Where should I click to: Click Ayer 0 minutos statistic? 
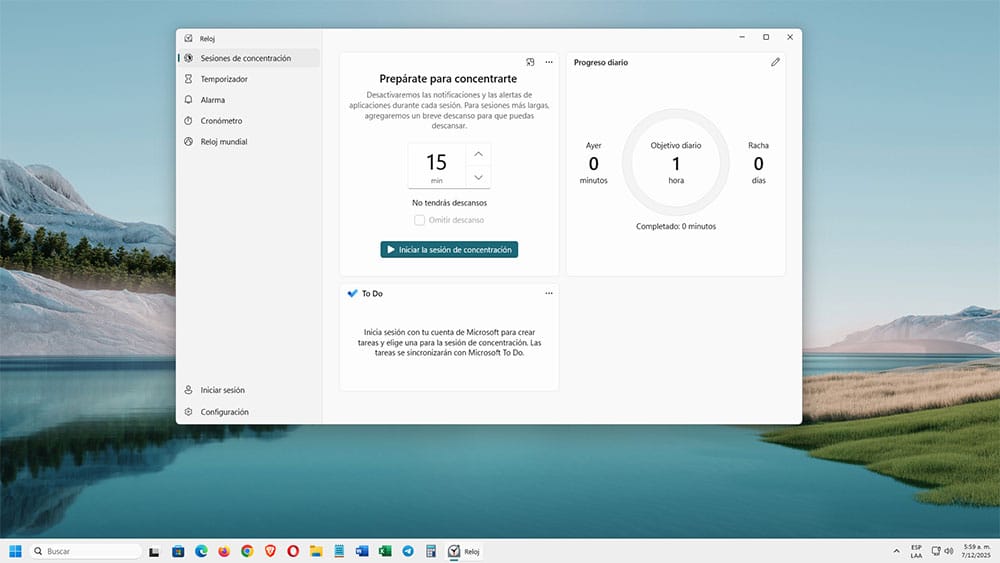(593, 163)
